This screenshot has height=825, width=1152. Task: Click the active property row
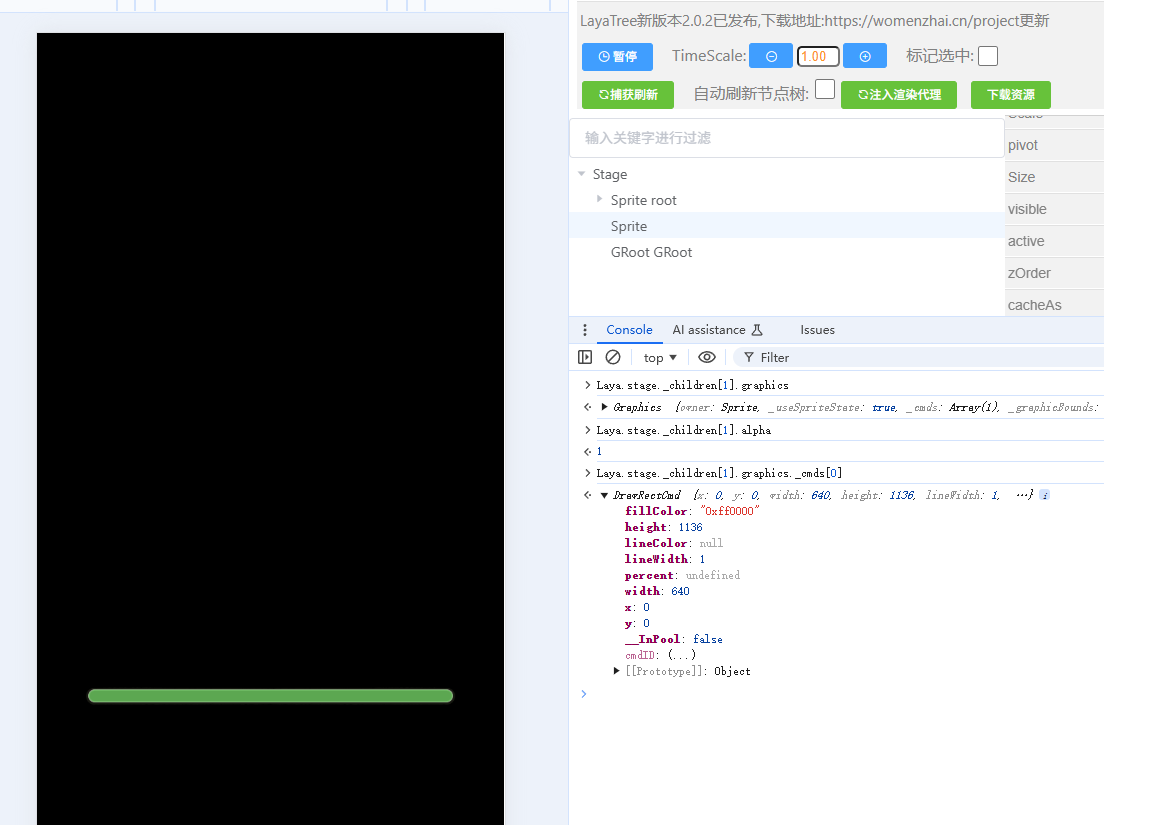pyautogui.click(x=1054, y=241)
